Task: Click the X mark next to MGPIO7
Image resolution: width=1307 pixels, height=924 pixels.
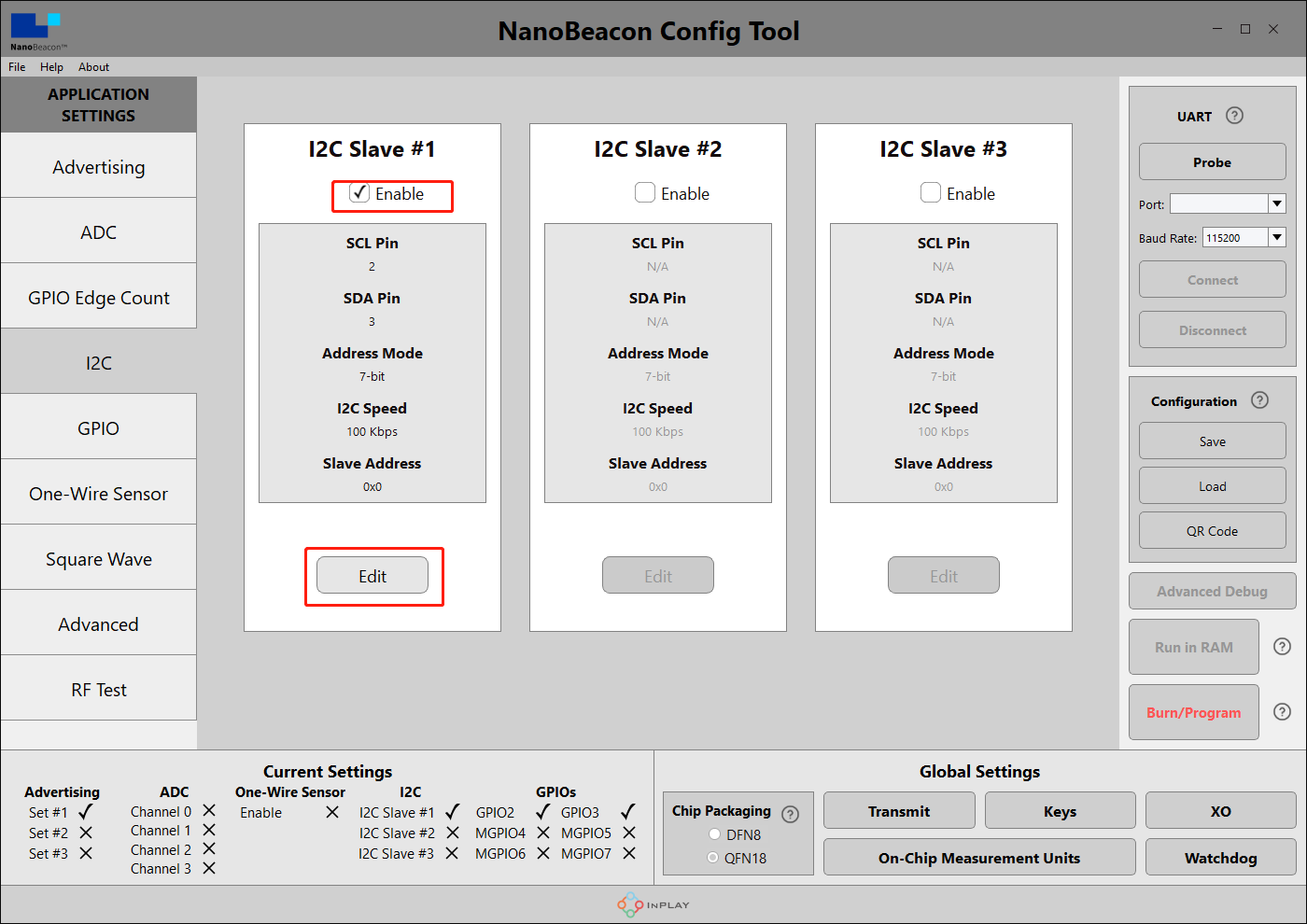Action: click(x=629, y=853)
